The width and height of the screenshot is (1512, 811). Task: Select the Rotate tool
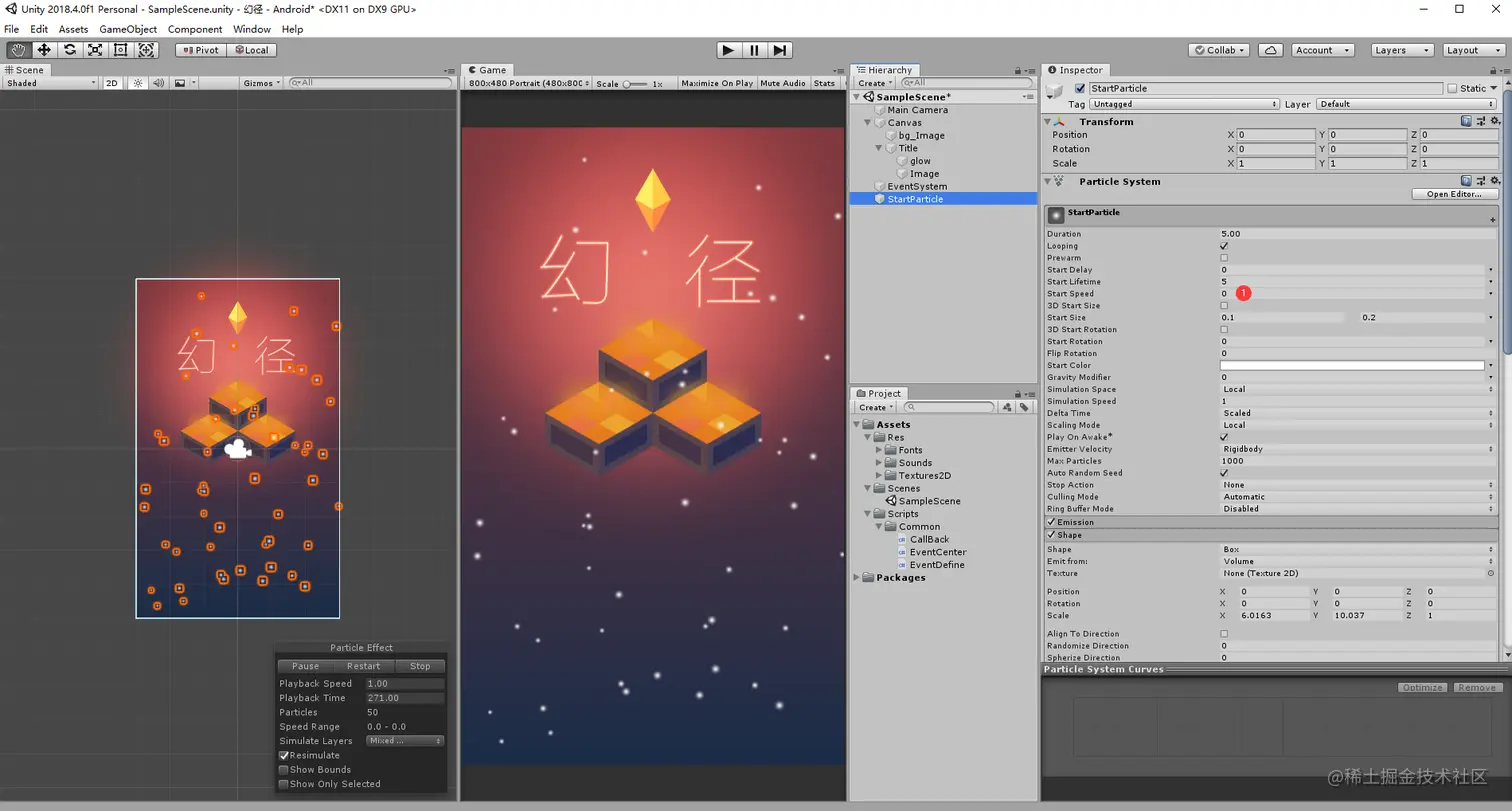pyautogui.click(x=70, y=50)
